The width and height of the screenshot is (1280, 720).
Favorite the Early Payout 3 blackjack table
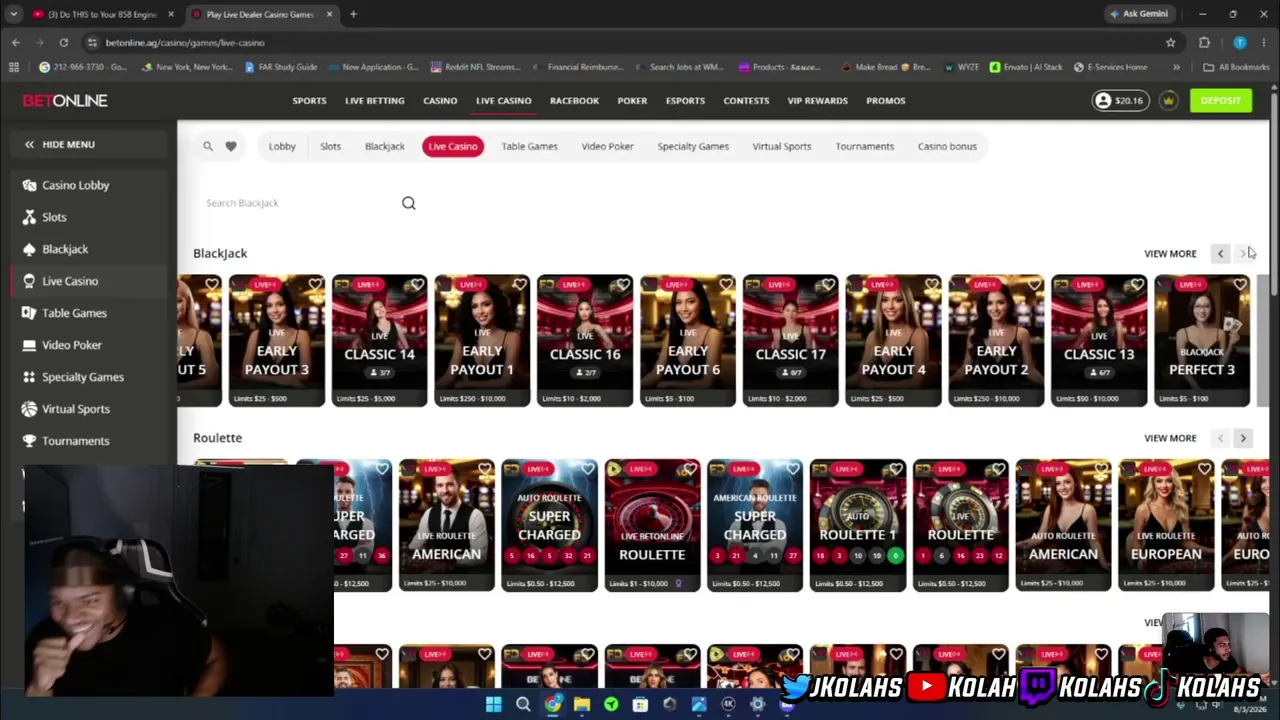[x=315, y=285]
